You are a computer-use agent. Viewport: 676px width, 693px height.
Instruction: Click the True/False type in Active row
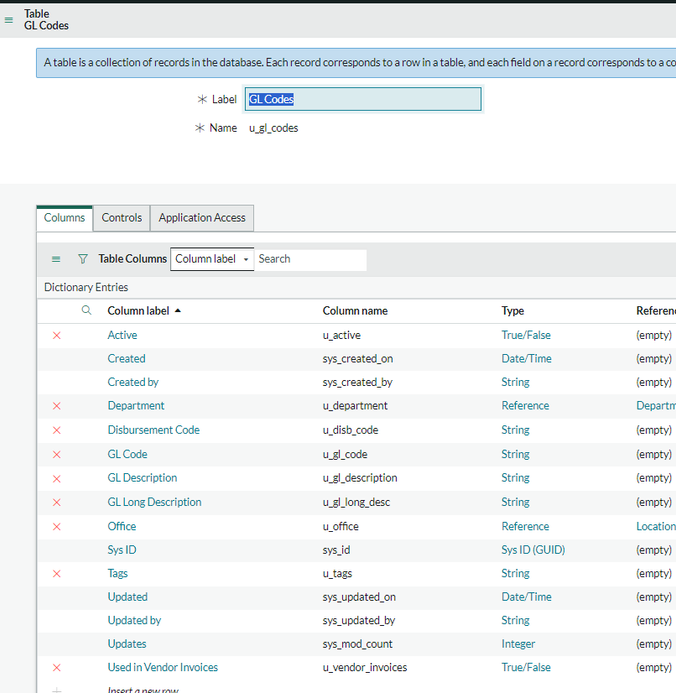coord(526,335)
